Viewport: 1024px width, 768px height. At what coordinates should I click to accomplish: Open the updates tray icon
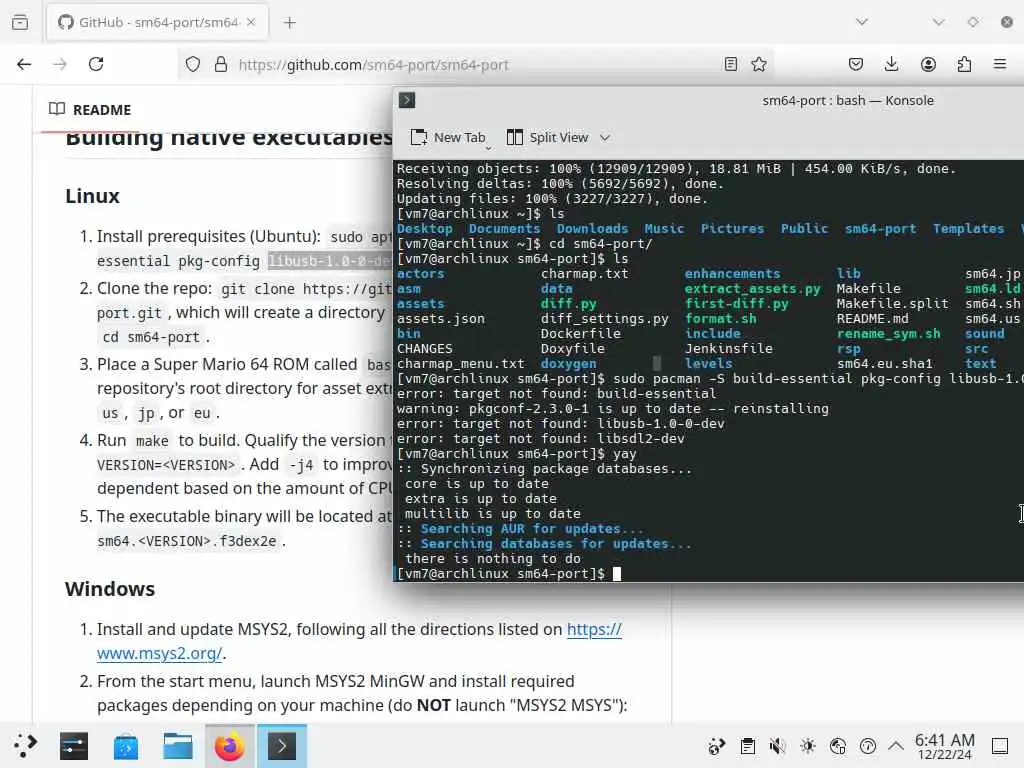pos(868,746)
